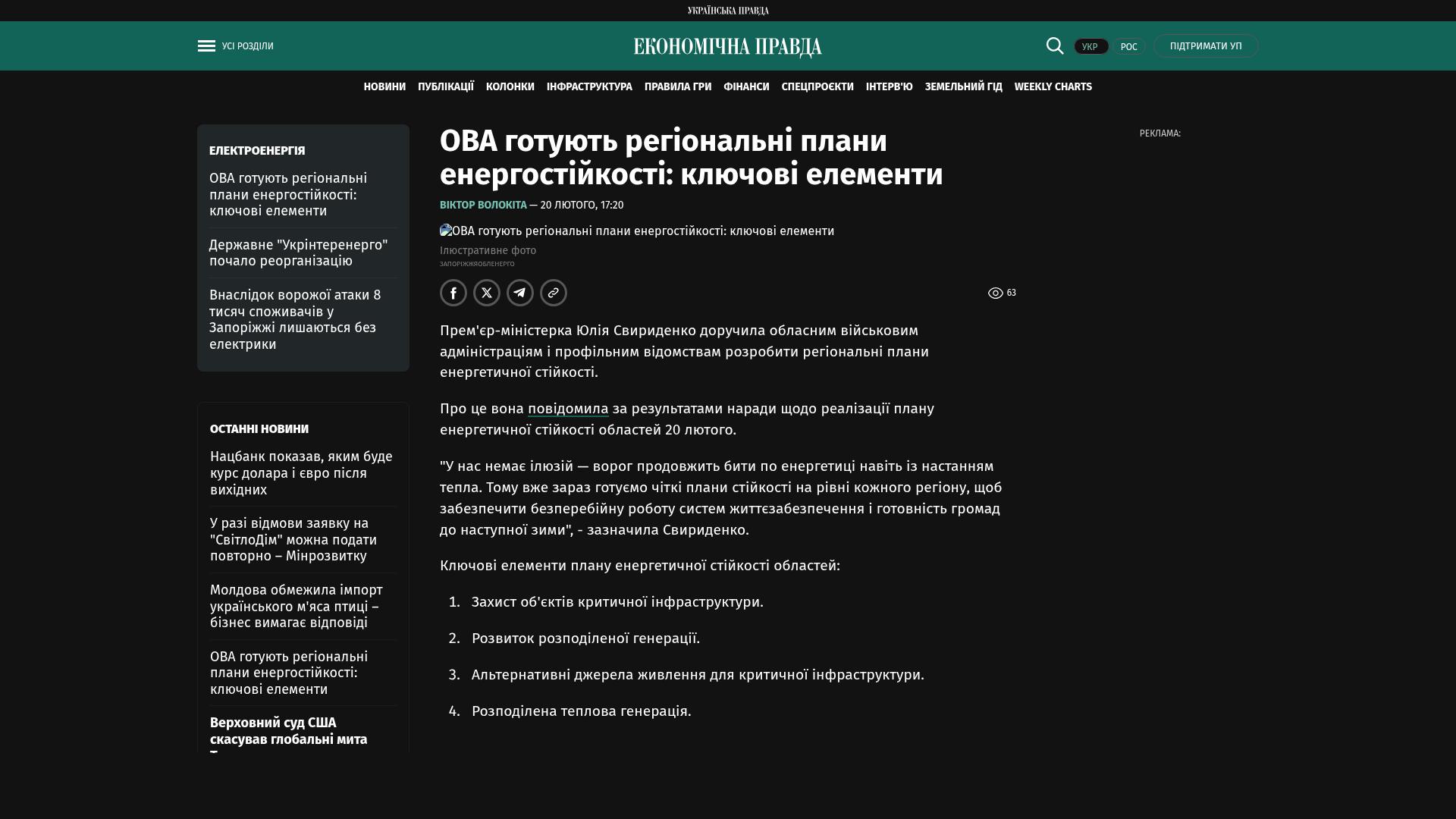Open the hamburger sections menu icon
Viewport: 1456px width, 819px height.
(x=206, y=46)
